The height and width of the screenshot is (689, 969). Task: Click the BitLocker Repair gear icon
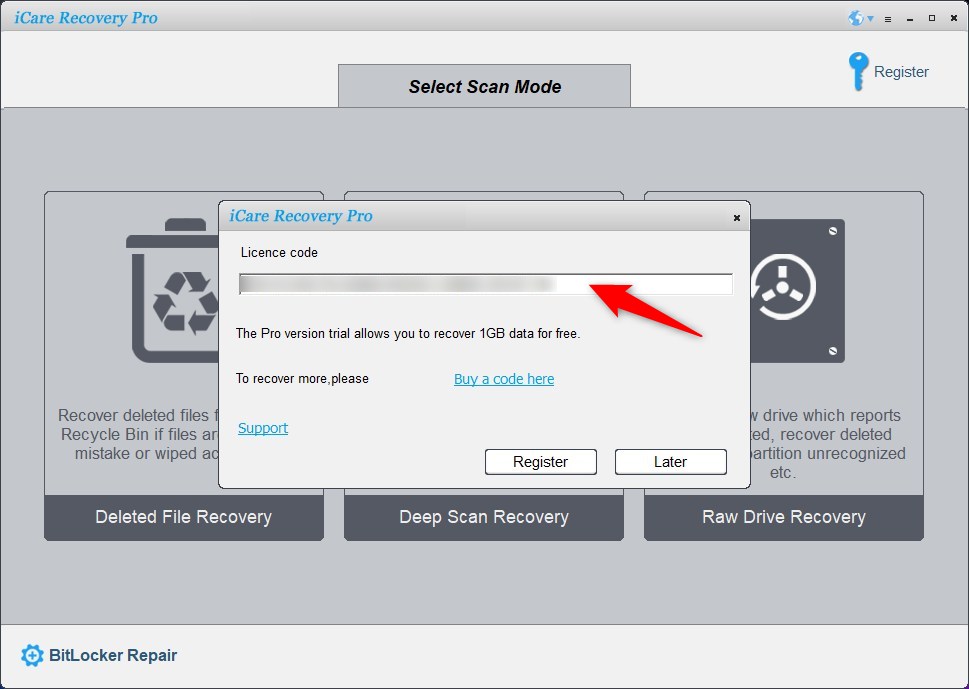(32, 656)
